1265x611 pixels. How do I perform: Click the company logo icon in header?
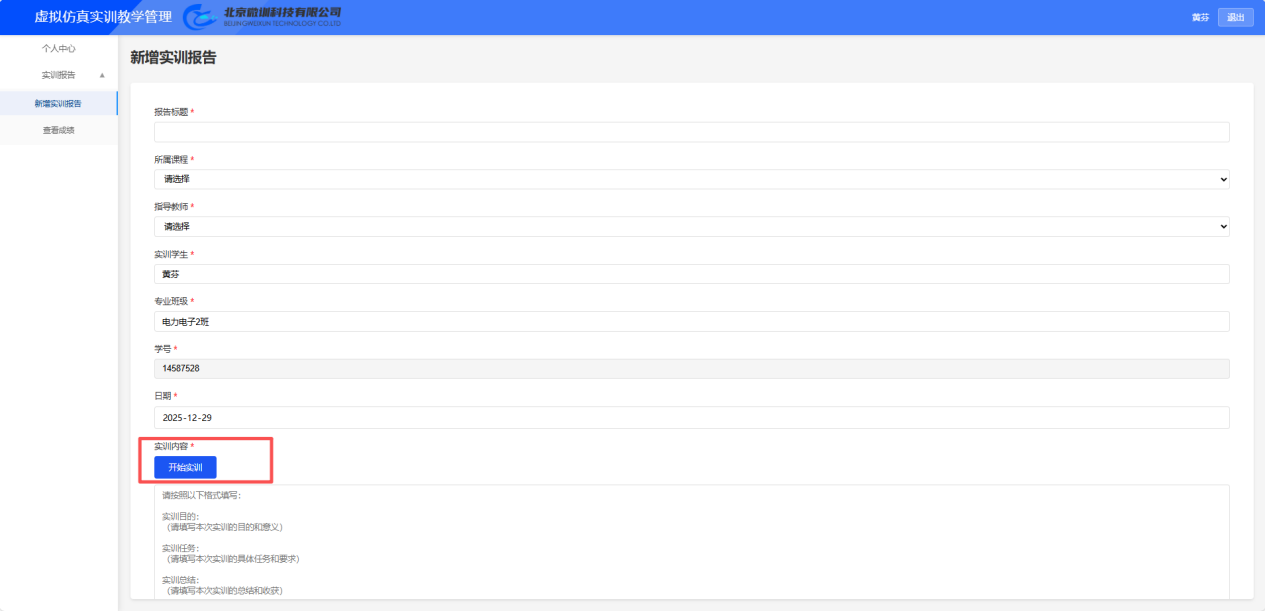[x=201, y=16]
